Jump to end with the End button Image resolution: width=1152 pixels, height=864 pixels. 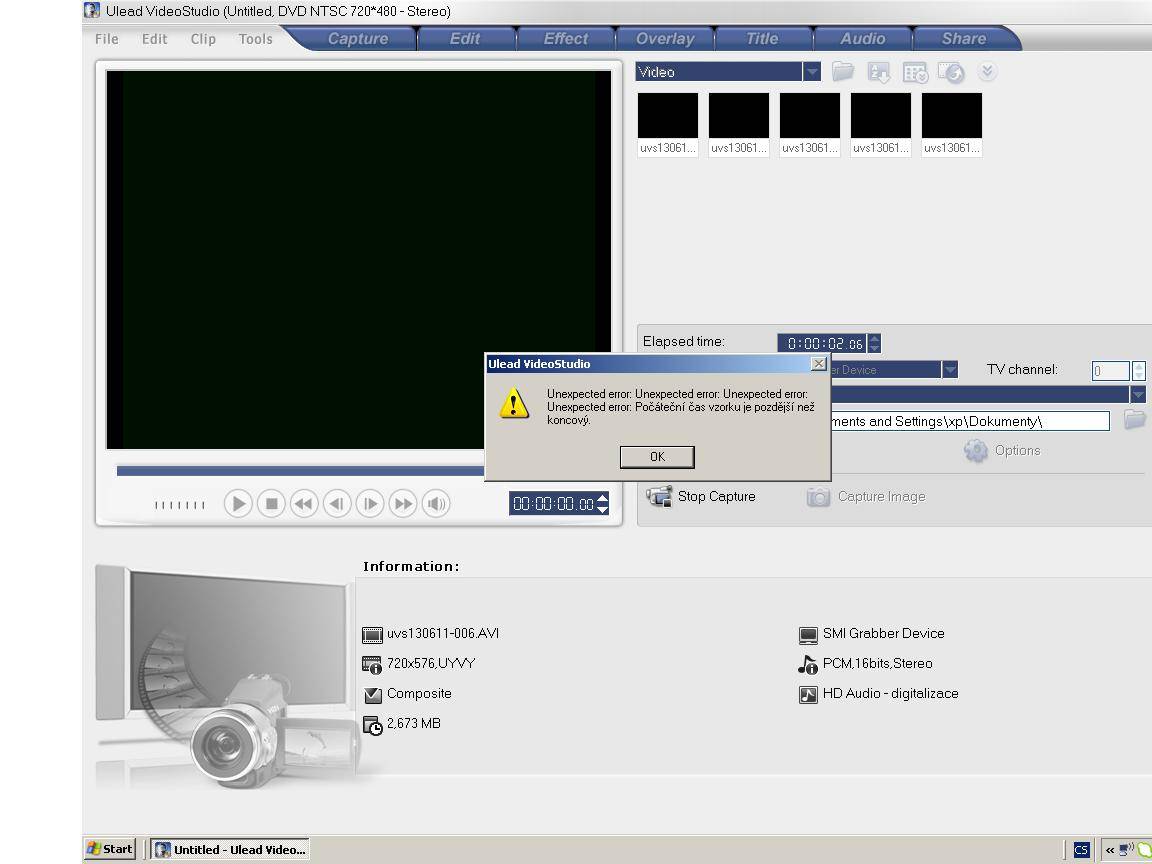403,504
